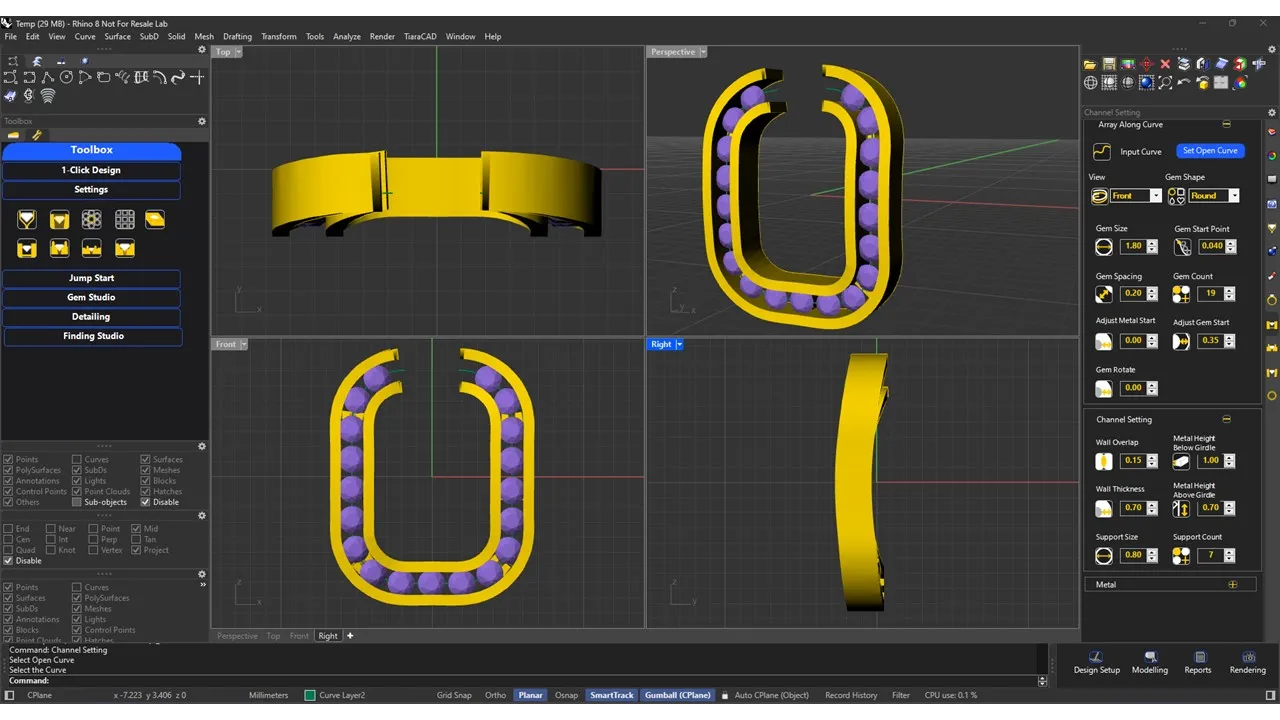1280x720 pixels.
Task: Open the Modelling workspace icon
Action: click(1149, 657)
